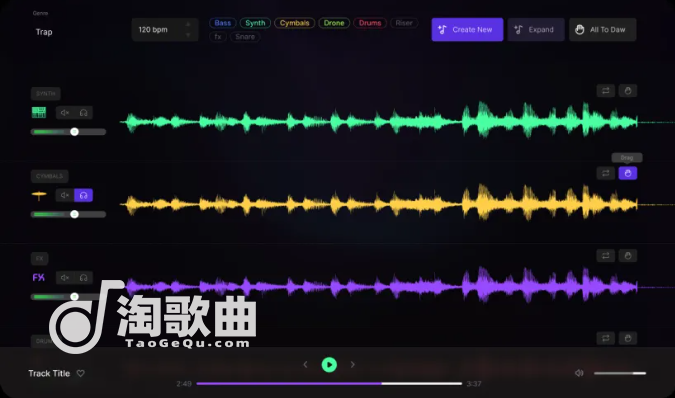Solo the Synth track with headphones icon

[84, 113]
